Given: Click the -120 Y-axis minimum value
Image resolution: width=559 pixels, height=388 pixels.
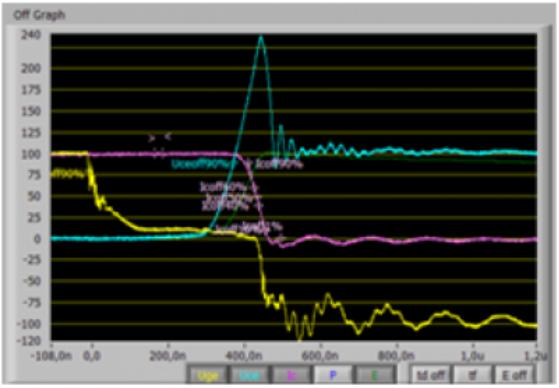Looking at the screenshot, I should 31,341.
